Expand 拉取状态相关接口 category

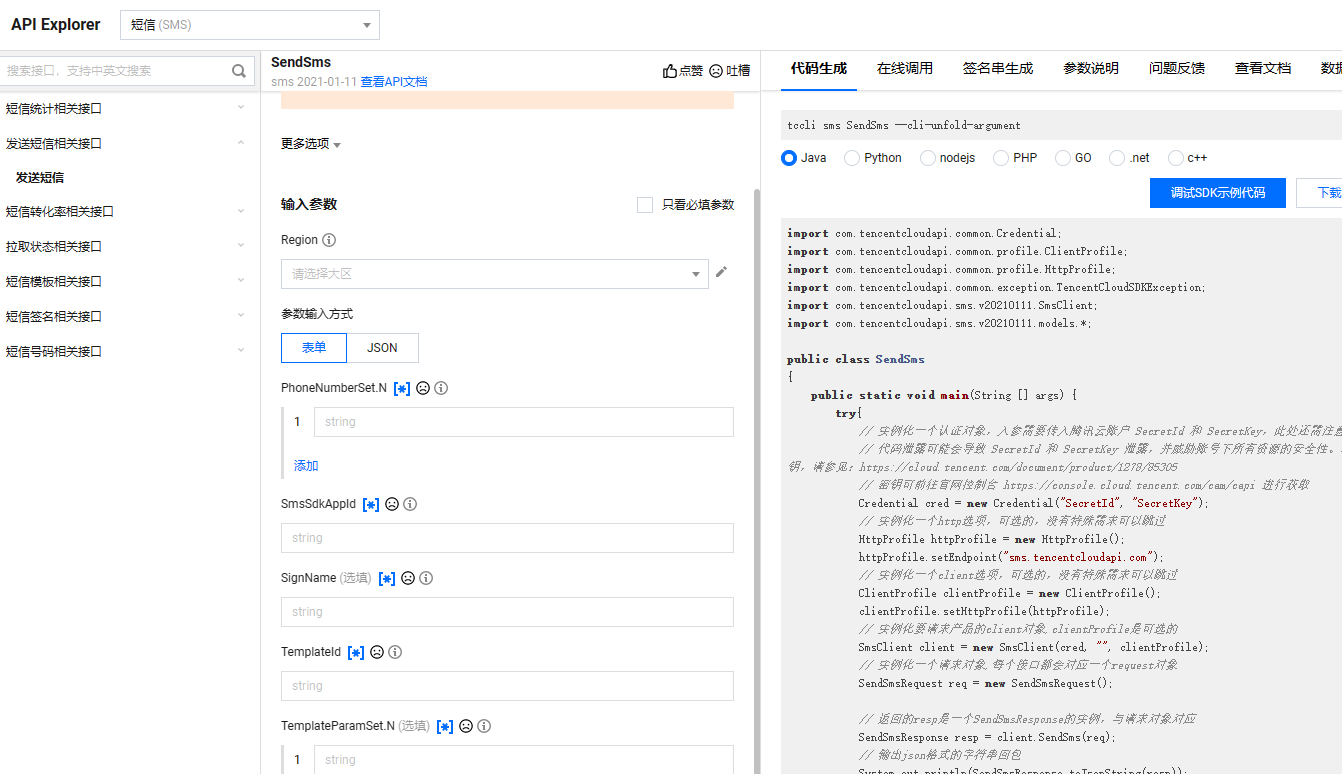(x=125, y=247)
